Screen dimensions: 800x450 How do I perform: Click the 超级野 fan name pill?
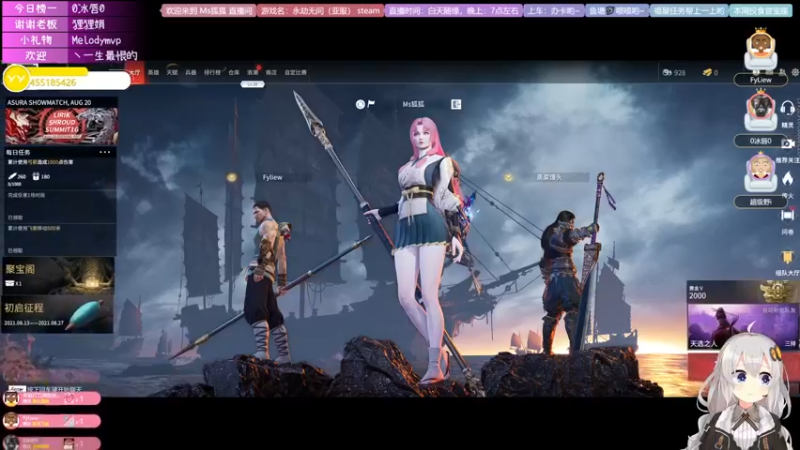760,202
